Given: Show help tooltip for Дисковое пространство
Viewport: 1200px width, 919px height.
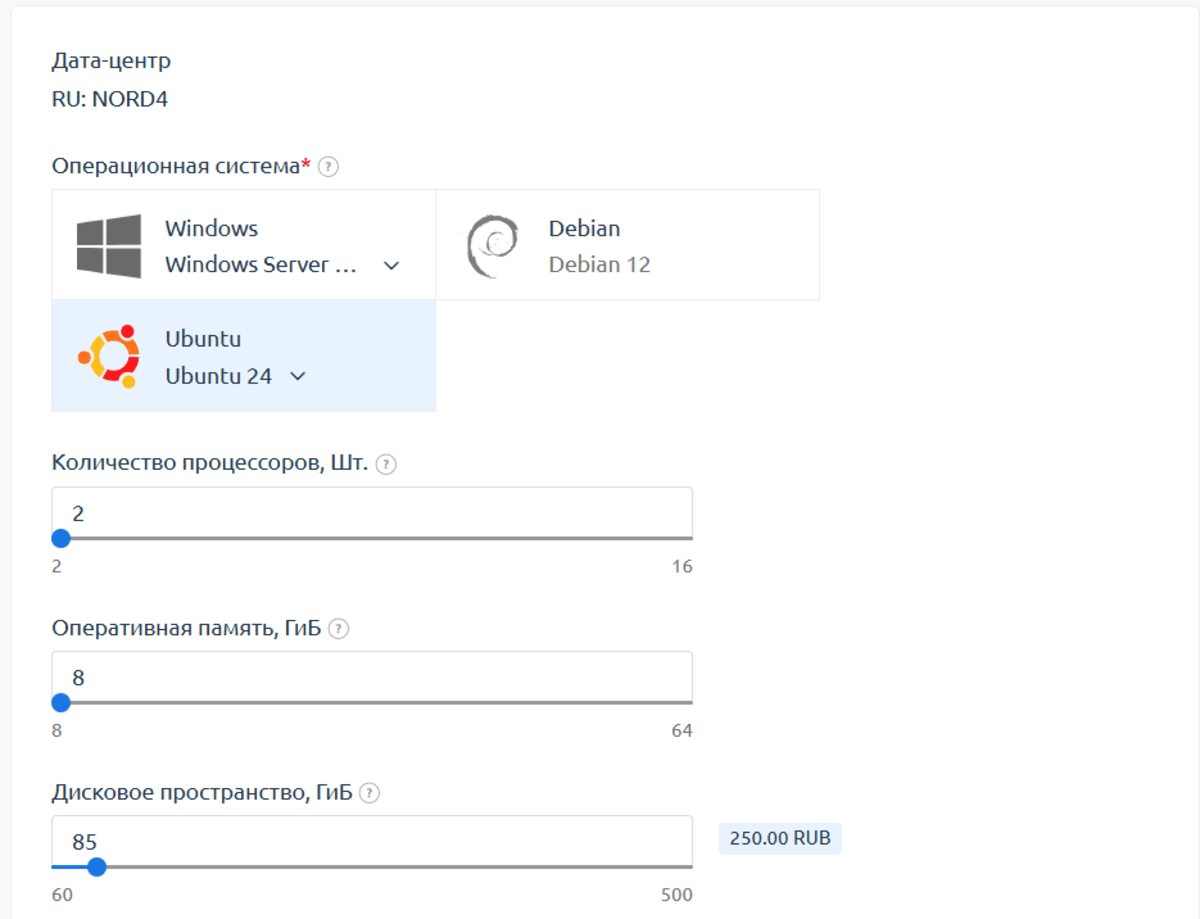Looking at the screenshot, I should point(370,793).
